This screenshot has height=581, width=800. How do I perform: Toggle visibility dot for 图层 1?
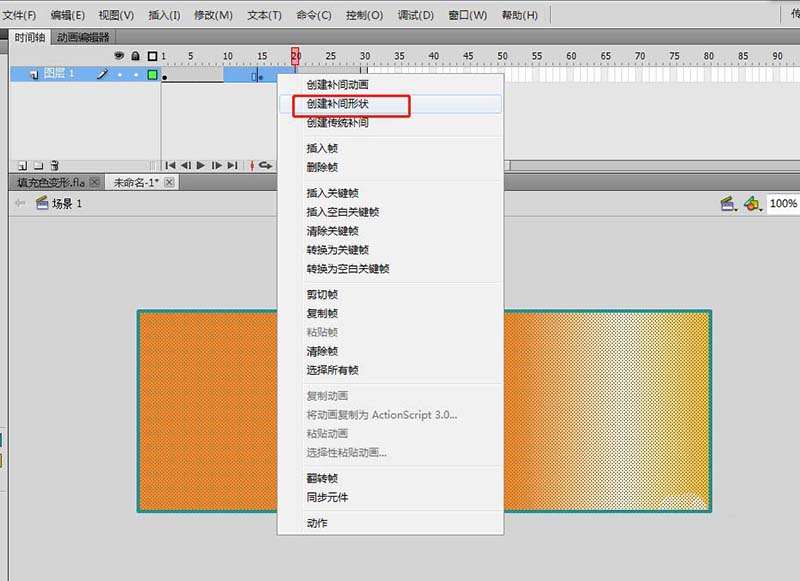[119, 74]
